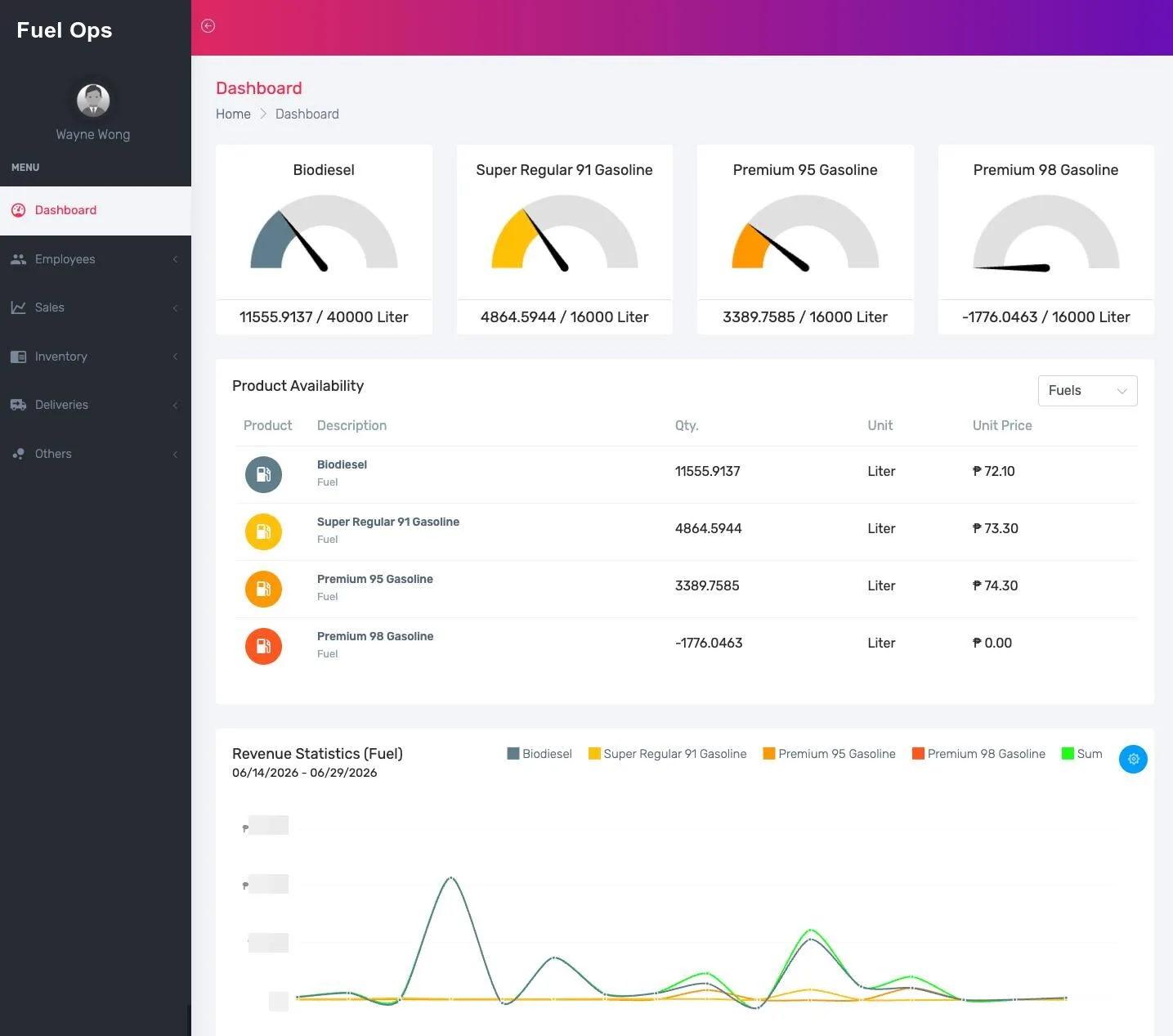The width and height of the screenshot is (1173, 1036).
Task: Click the Premium 98 Gasoline gauge
Action: coord(1045,232)
